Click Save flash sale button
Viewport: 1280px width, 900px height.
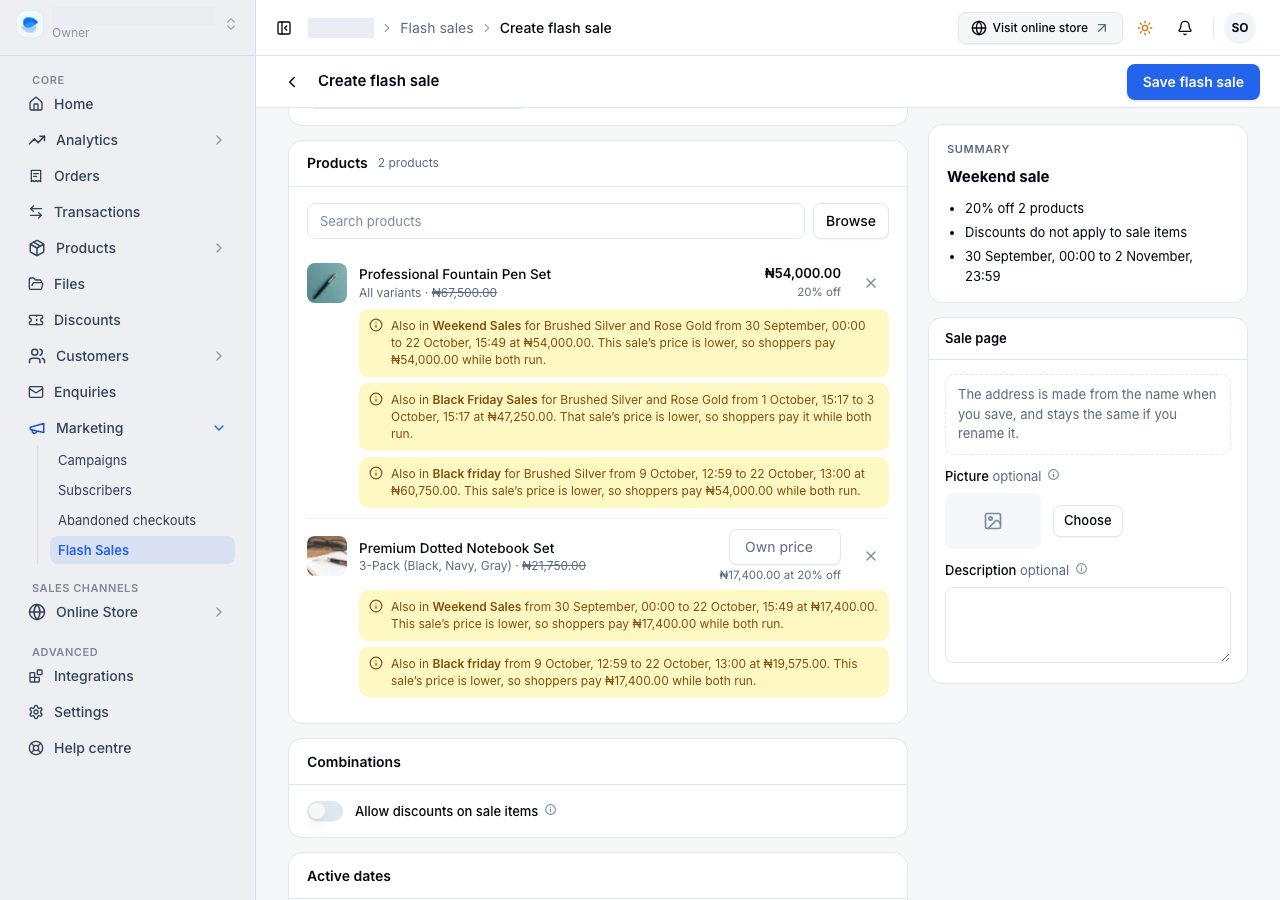[1193, 82]
